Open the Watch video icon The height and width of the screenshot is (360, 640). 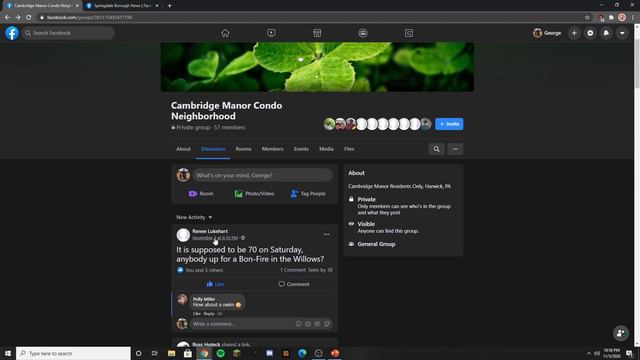pos(271,33)
